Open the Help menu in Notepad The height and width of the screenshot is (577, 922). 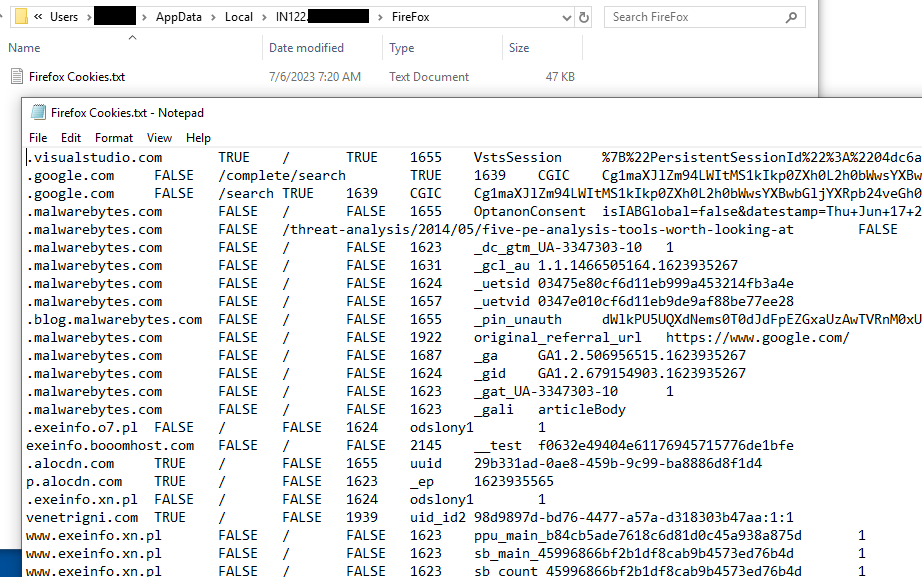(198, 138)
